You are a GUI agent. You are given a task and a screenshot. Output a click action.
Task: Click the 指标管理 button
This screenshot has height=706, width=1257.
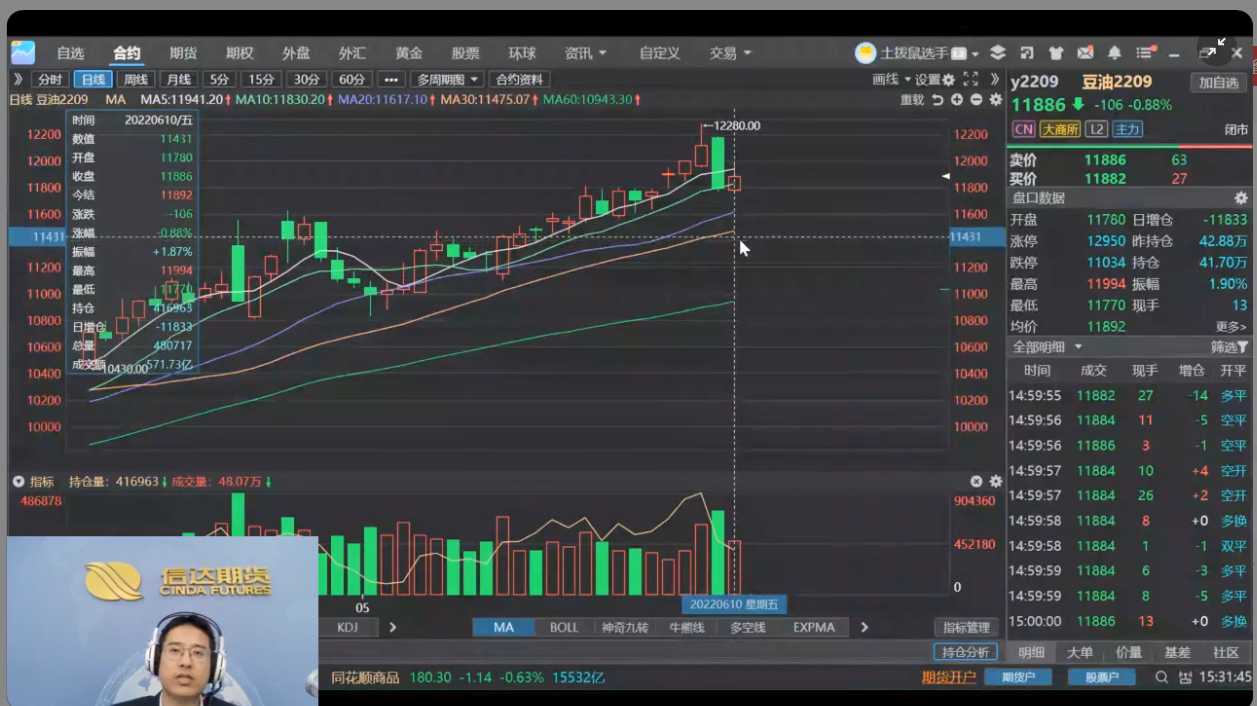[966, 627]
